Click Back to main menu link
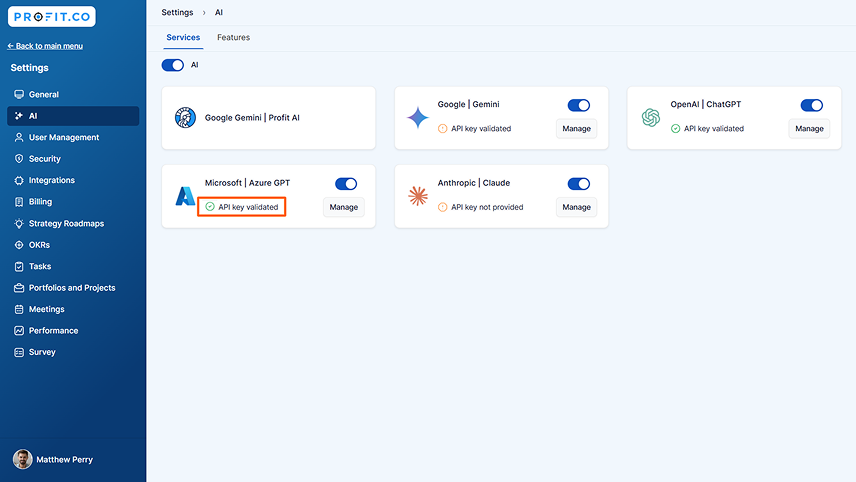Image resolution: width=856 pixels, height=482 pixels. pos(45,46)
